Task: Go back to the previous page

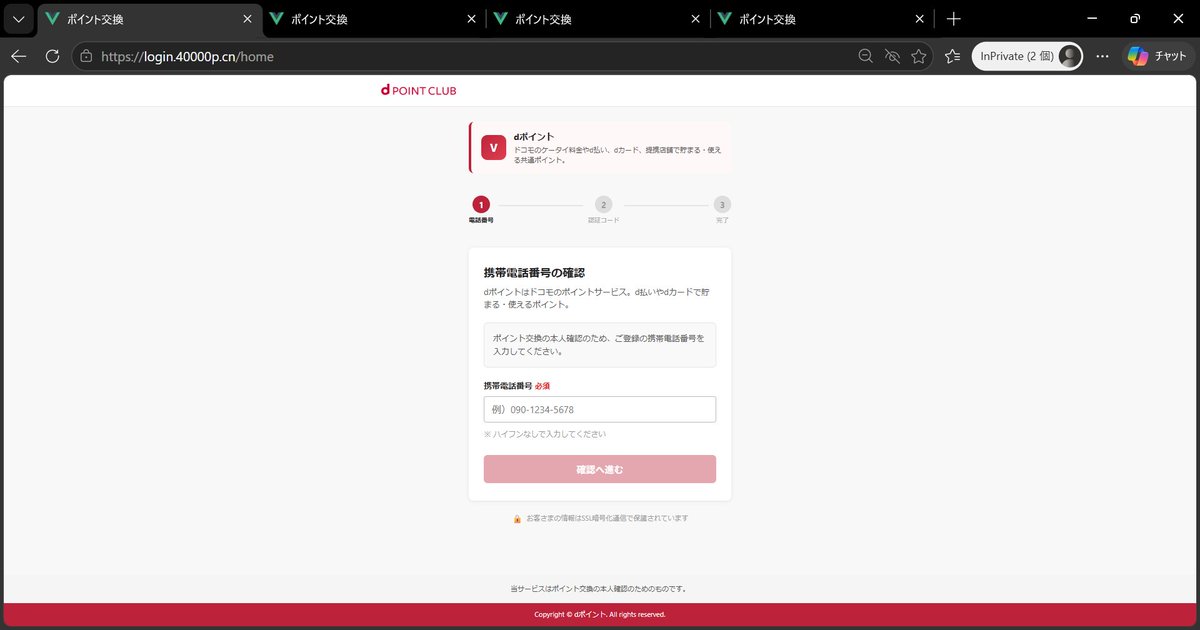Action: (x=19, y=57)
